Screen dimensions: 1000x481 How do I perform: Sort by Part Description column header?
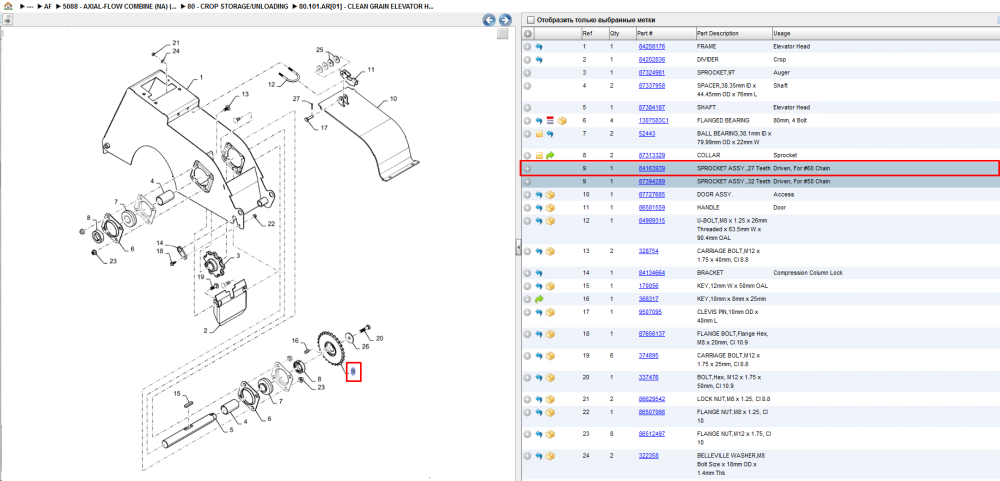(733, 33)
